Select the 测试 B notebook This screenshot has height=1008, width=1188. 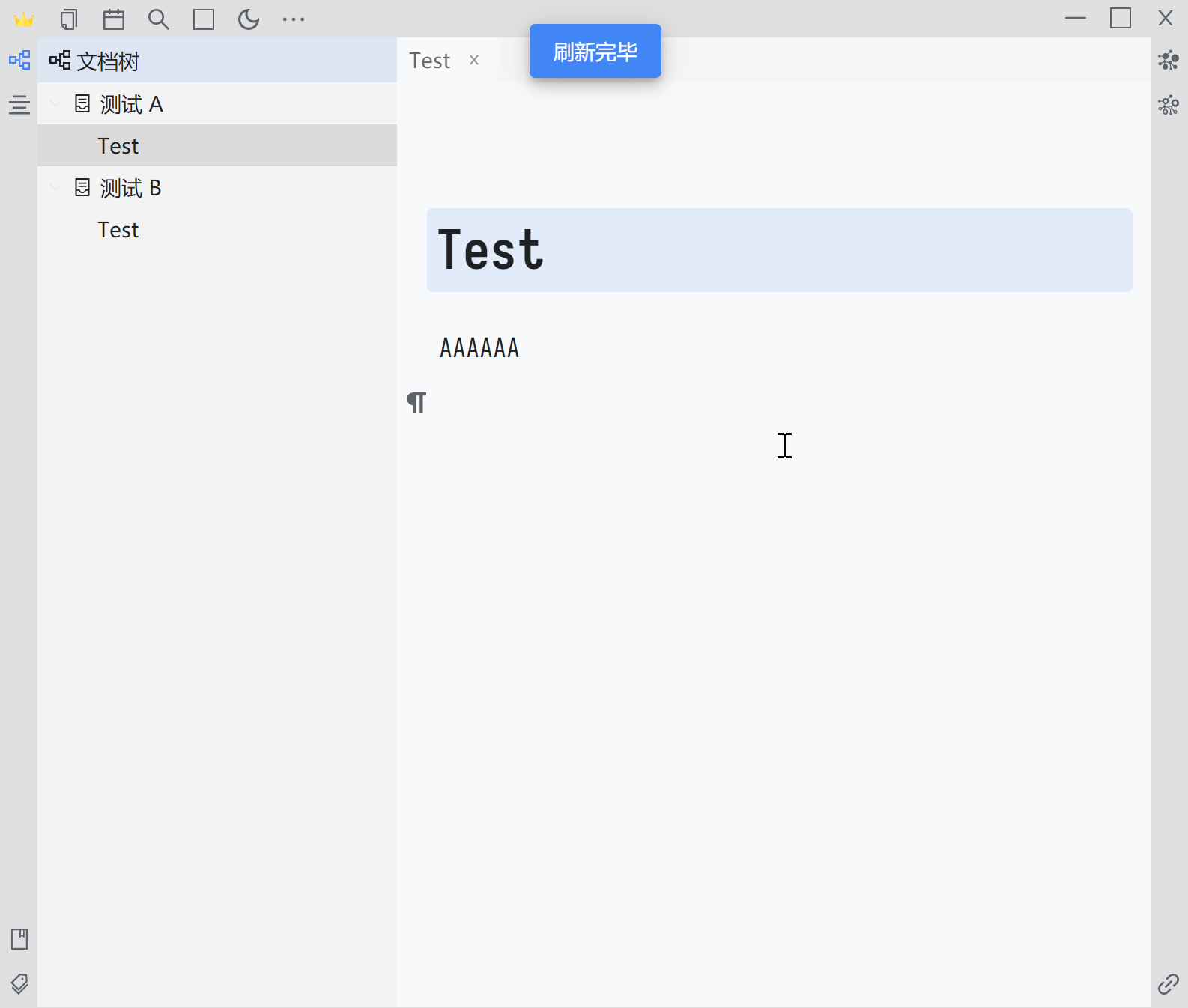coord(217,188)
